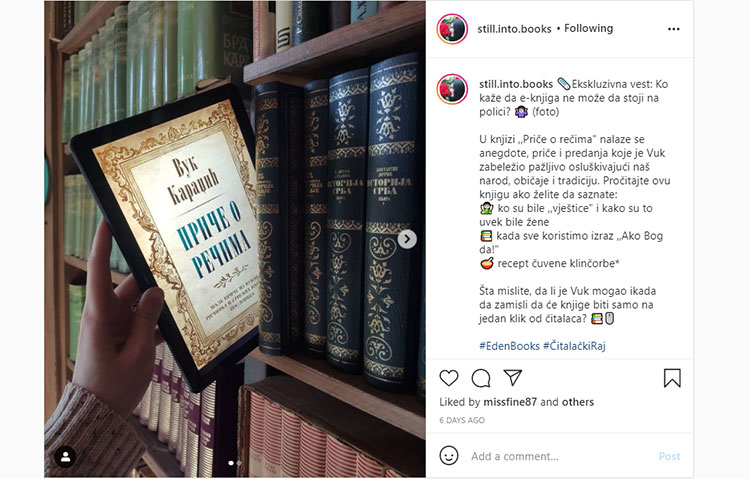Open the still.into.books username in caption
The image size is (750, 479).
coord(516,84)
